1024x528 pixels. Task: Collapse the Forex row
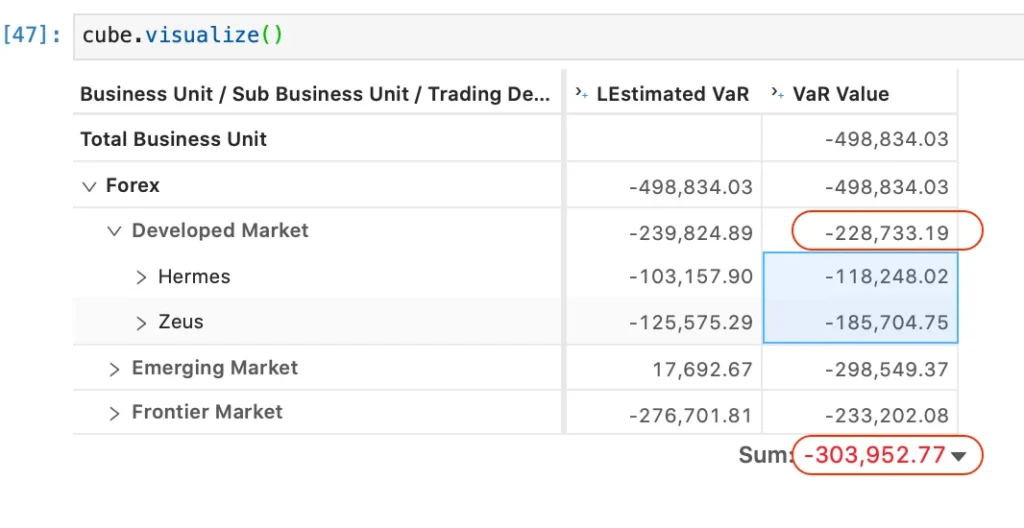89,186
